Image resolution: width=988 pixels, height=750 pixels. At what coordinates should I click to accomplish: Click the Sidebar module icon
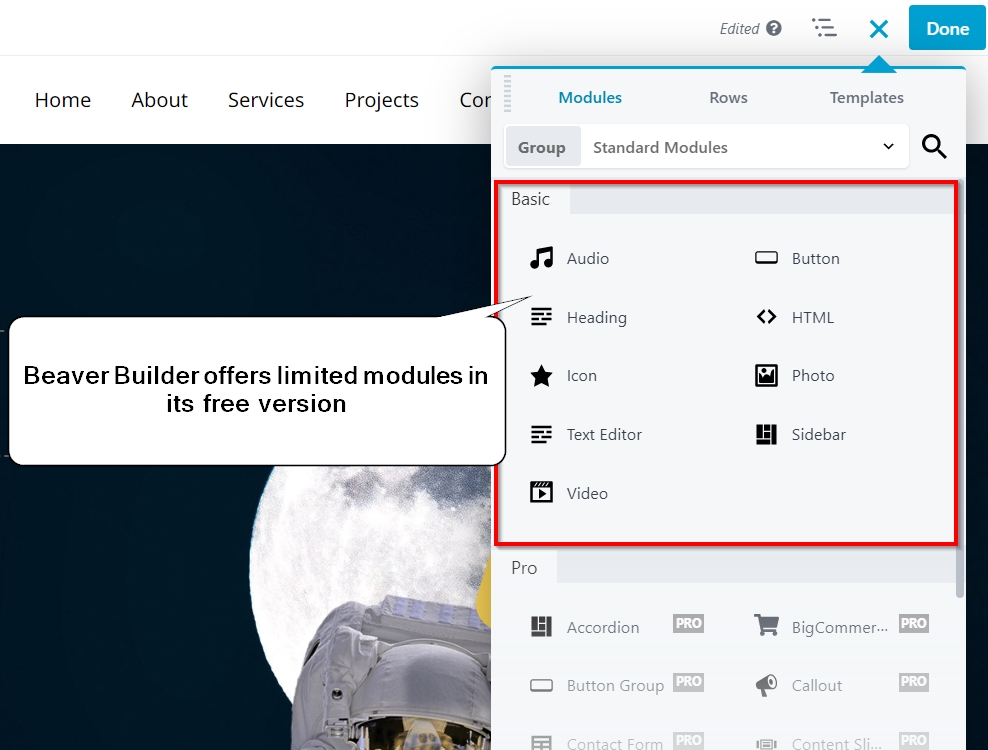point(766,434)
